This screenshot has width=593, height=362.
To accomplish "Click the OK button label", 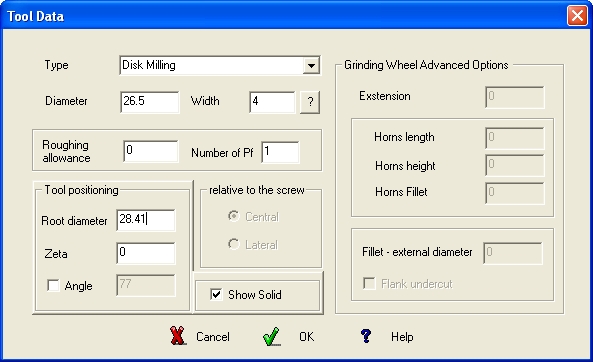I will [x=306, y=337].
